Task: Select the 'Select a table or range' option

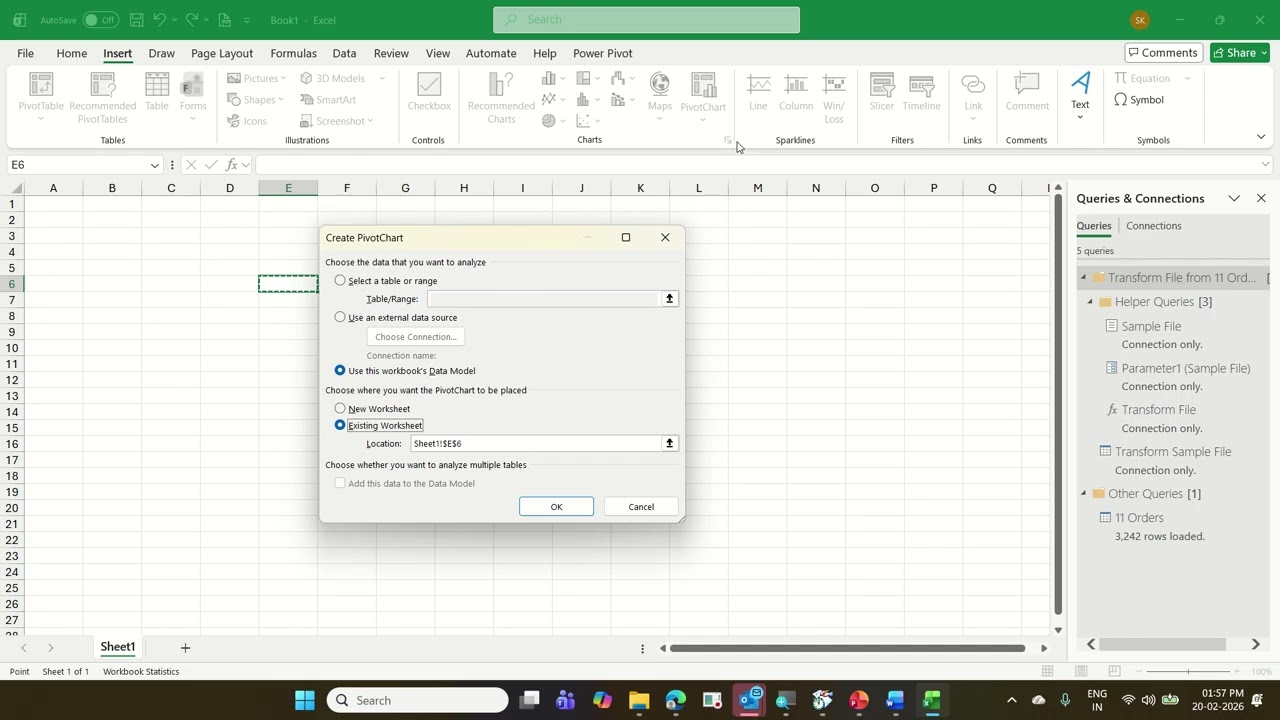Action: pos(340,281)
